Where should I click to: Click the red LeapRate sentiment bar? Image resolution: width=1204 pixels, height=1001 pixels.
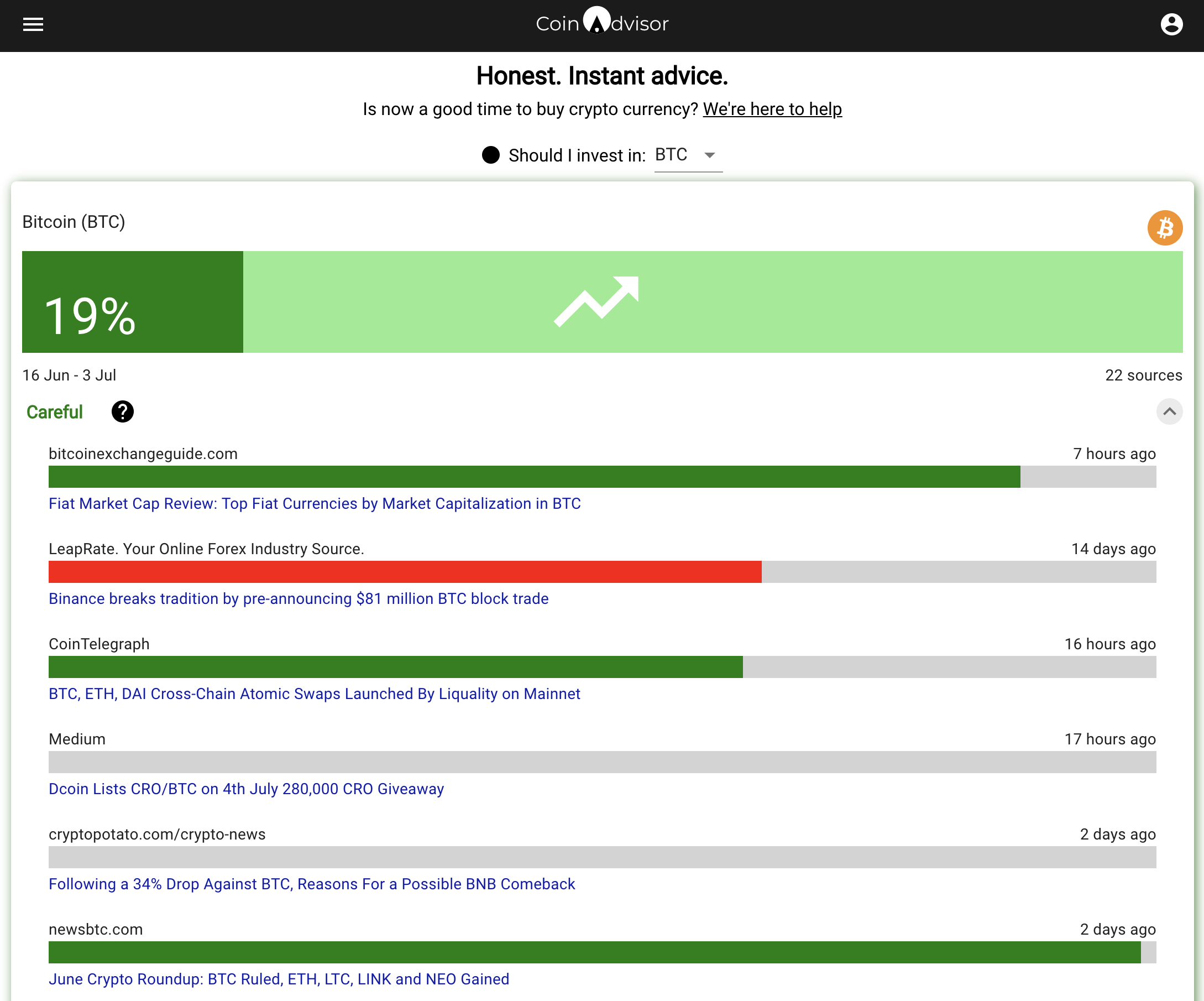405,572
